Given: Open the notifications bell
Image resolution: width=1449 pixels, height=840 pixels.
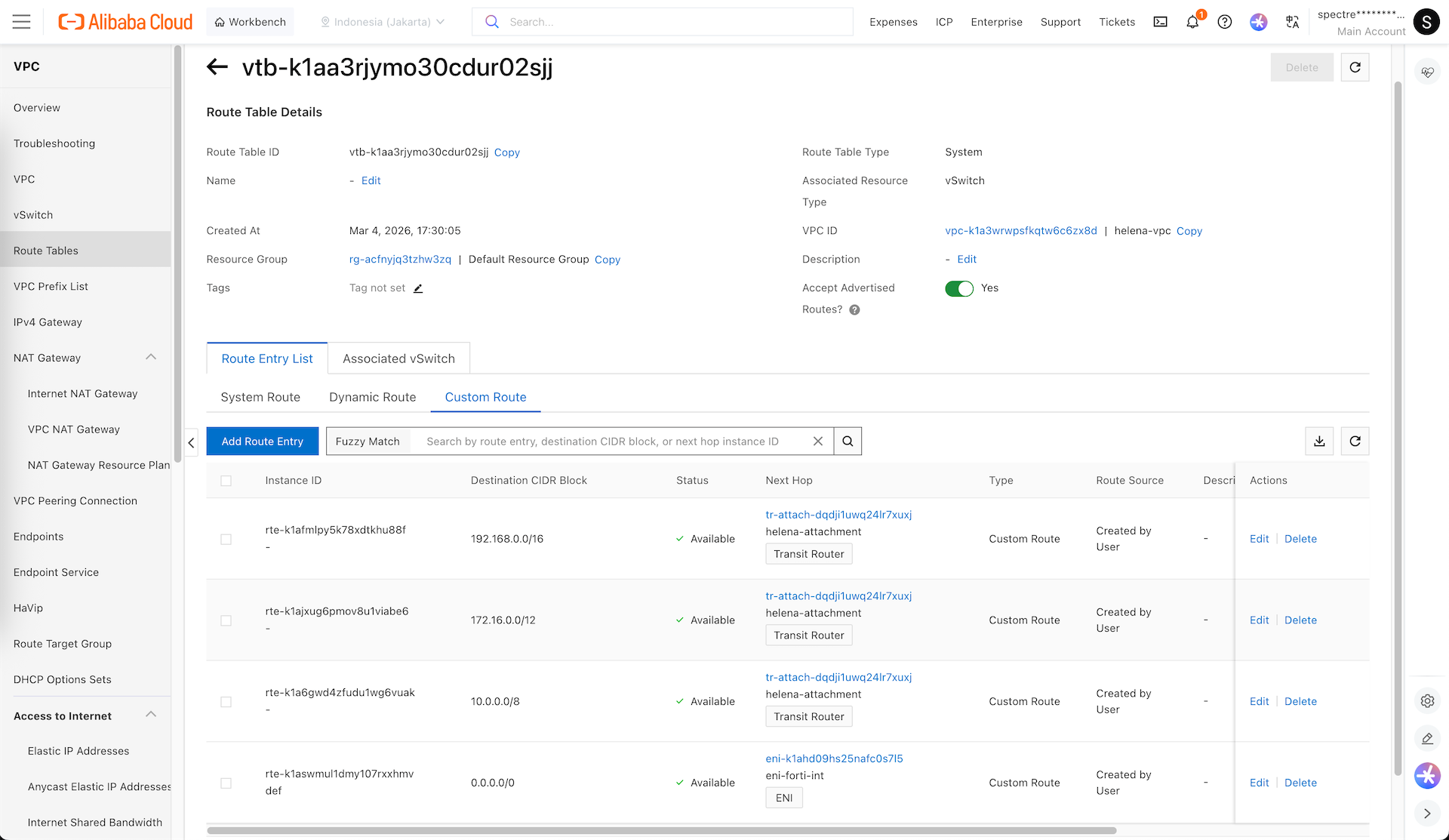Looking at the screenshot, I should pyautogui.click(x=1192, y=22).
